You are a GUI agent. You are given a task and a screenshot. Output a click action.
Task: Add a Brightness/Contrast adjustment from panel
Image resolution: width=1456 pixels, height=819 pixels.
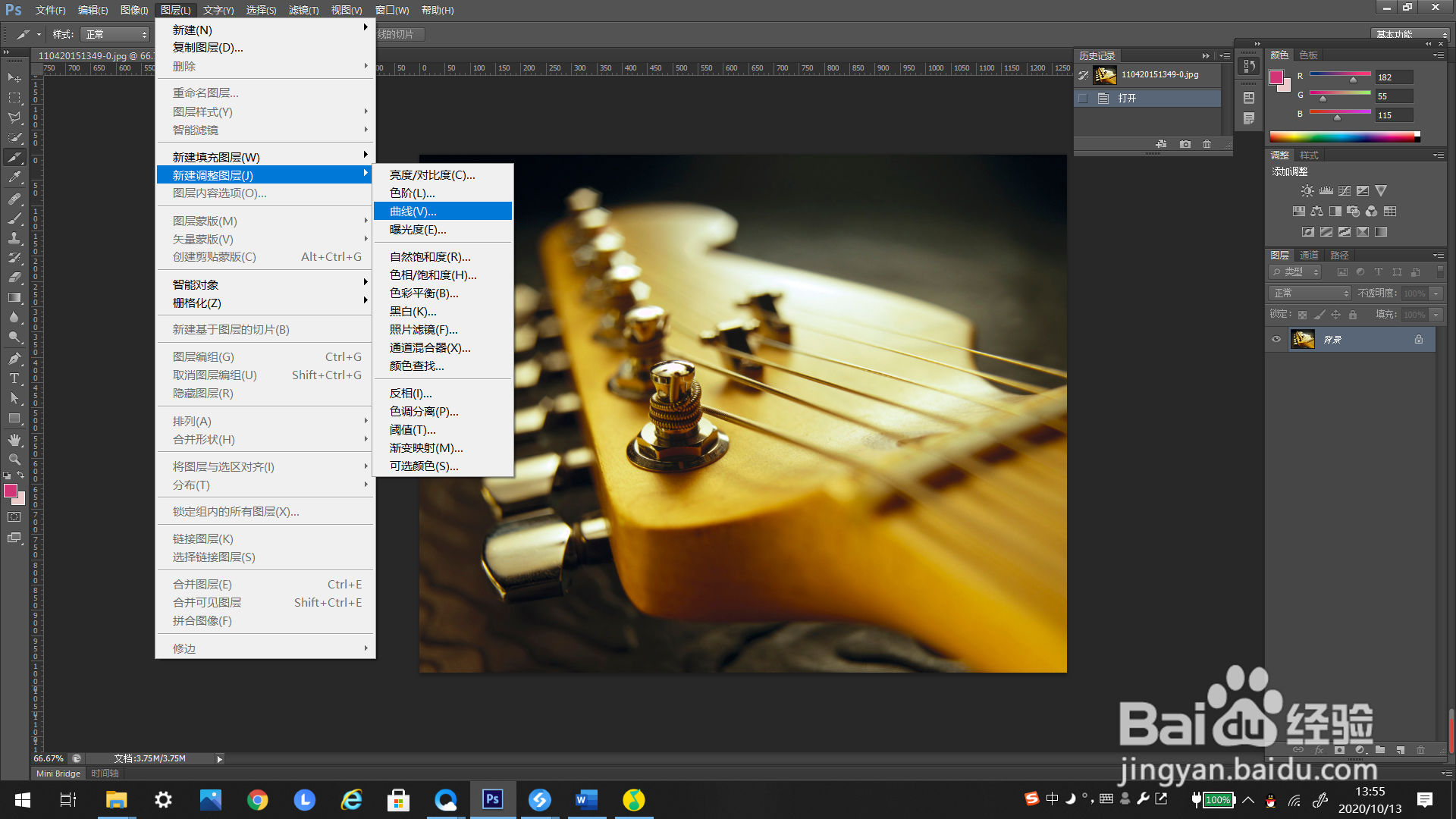1307,191
